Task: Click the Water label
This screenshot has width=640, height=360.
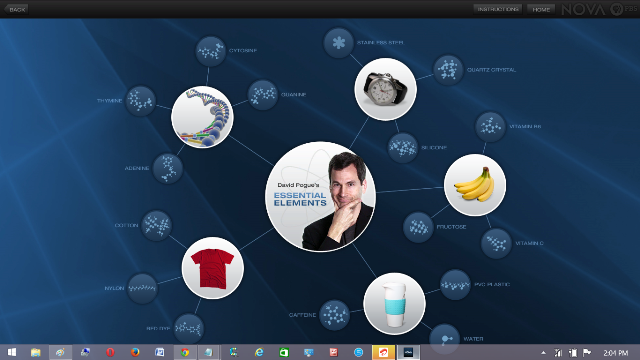Action: [473, 339]
